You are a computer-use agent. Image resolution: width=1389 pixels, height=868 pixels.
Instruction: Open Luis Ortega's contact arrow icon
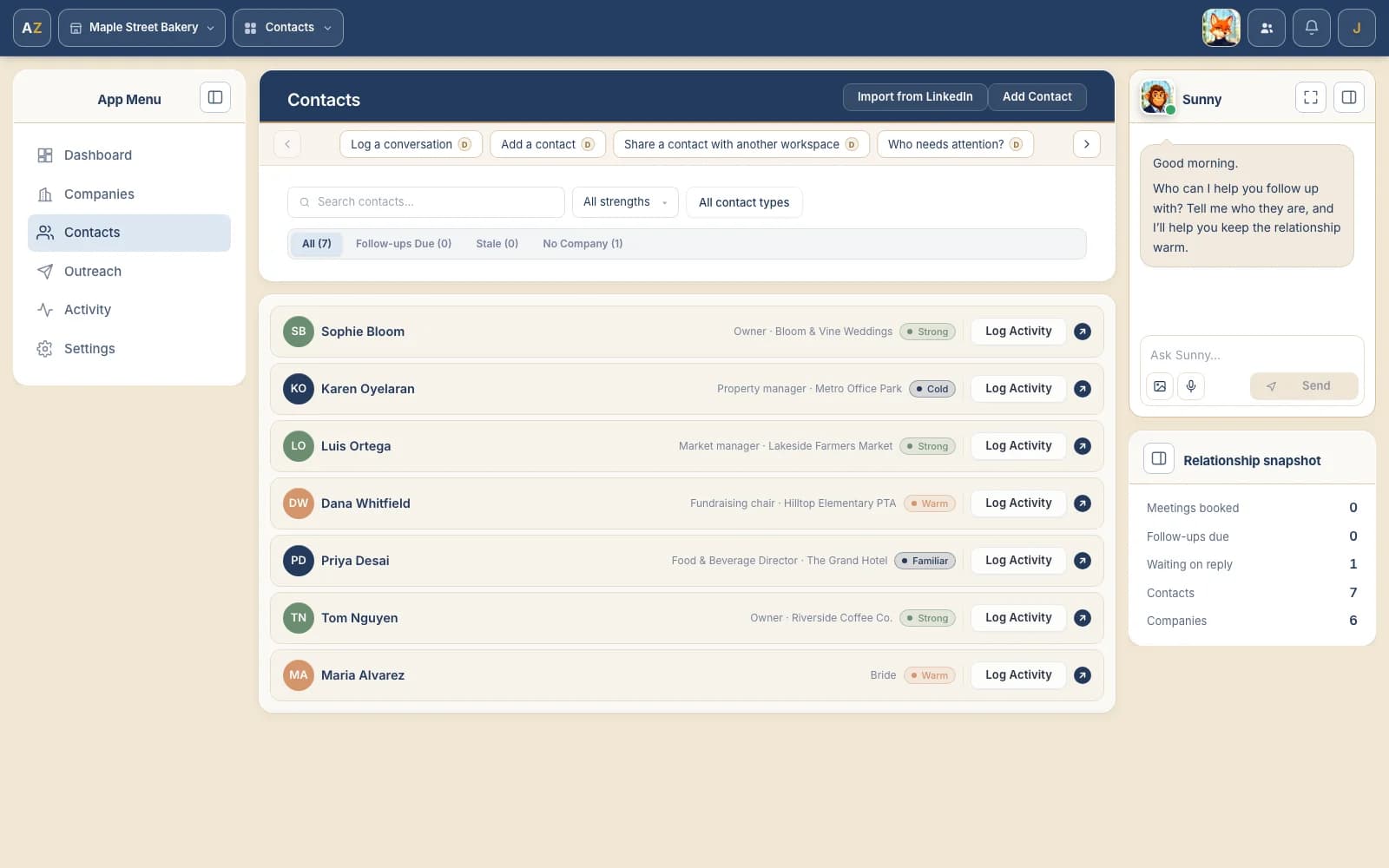[1083, 446]
